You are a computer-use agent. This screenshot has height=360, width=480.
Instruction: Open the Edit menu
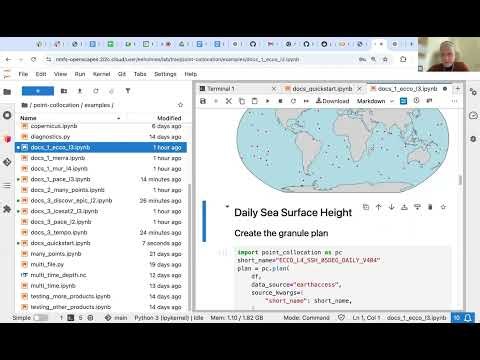coord(41,74)
